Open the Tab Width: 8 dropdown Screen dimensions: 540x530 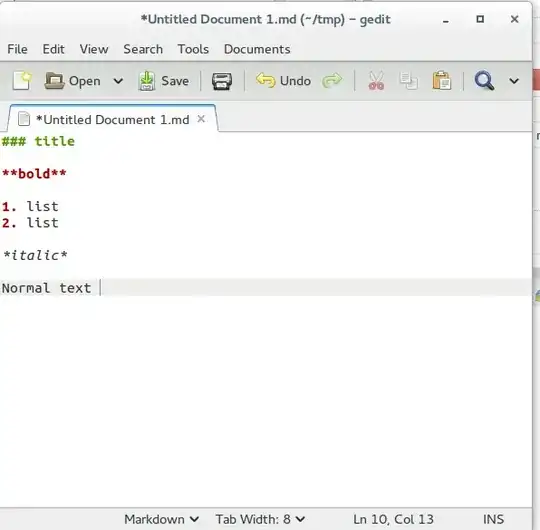260,519
